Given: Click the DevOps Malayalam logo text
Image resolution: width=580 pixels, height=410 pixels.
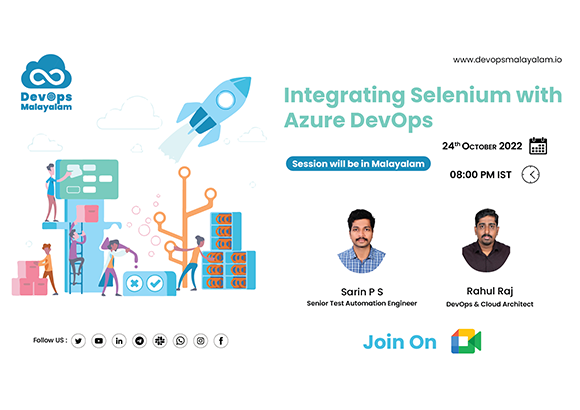Looking at the screenshot, I should [x=46, y=102].
